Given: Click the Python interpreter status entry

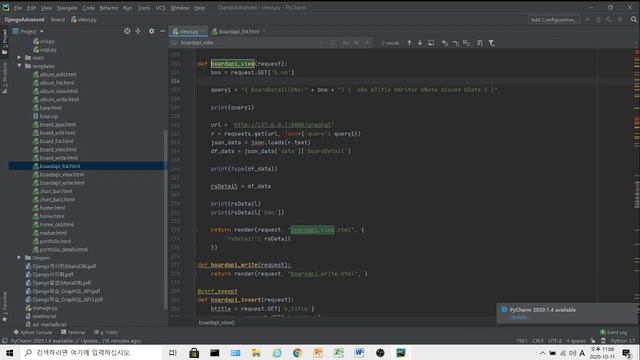Looking at the screenshot, I should point(623,340).
